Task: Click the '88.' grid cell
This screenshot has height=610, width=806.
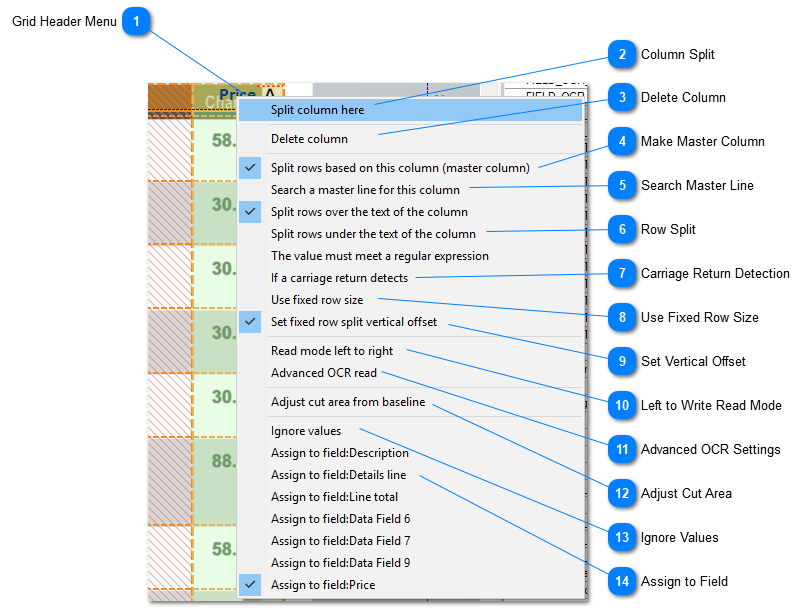Action: coord(215,481)
